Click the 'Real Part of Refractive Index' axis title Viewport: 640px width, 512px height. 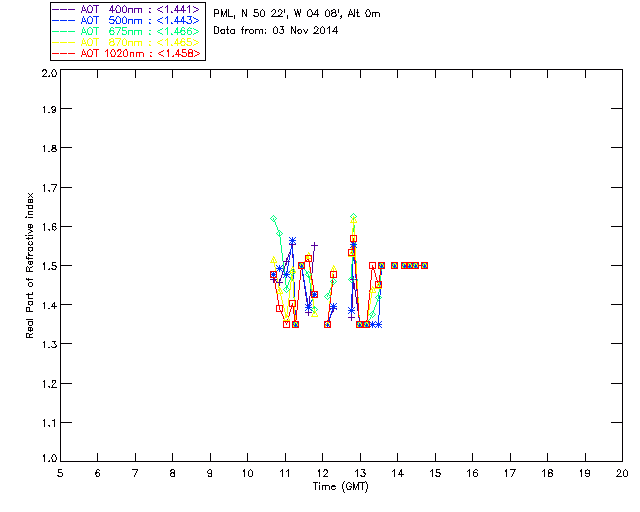click(30, 265)
